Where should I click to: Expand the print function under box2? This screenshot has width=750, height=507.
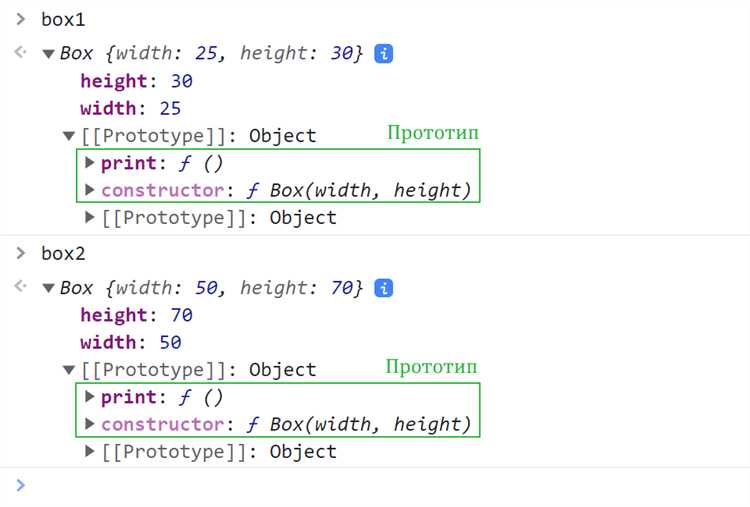(89, 397)
